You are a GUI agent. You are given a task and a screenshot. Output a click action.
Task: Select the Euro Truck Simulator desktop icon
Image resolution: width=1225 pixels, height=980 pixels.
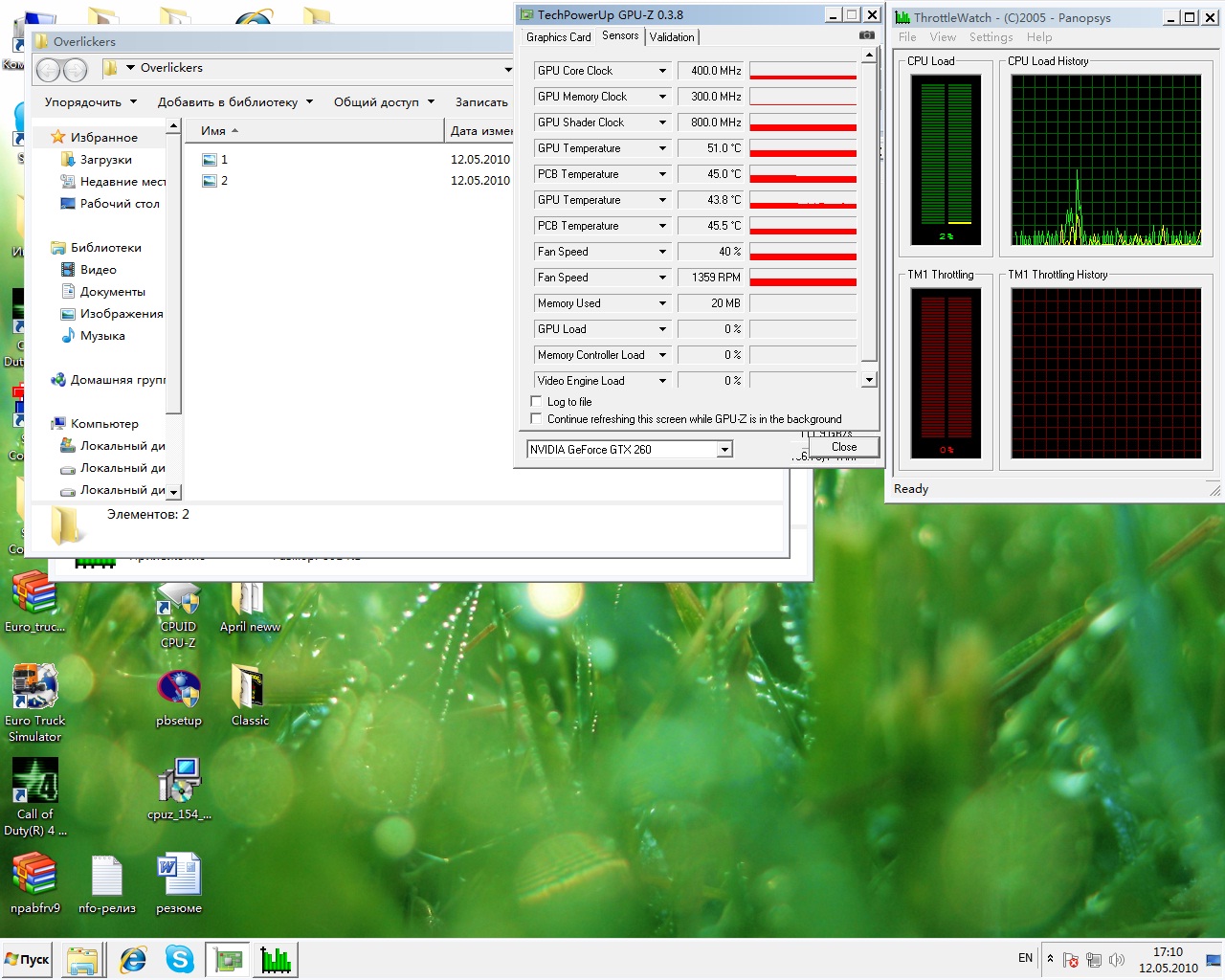click(x=35, y=702)
